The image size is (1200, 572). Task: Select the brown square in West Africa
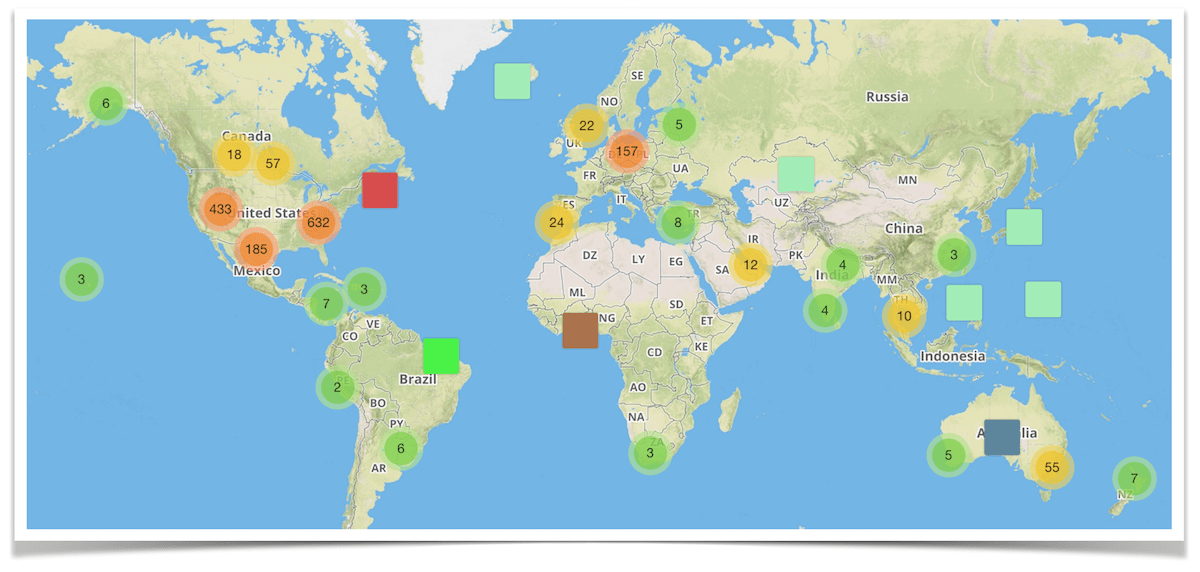(x=580, y=331)
